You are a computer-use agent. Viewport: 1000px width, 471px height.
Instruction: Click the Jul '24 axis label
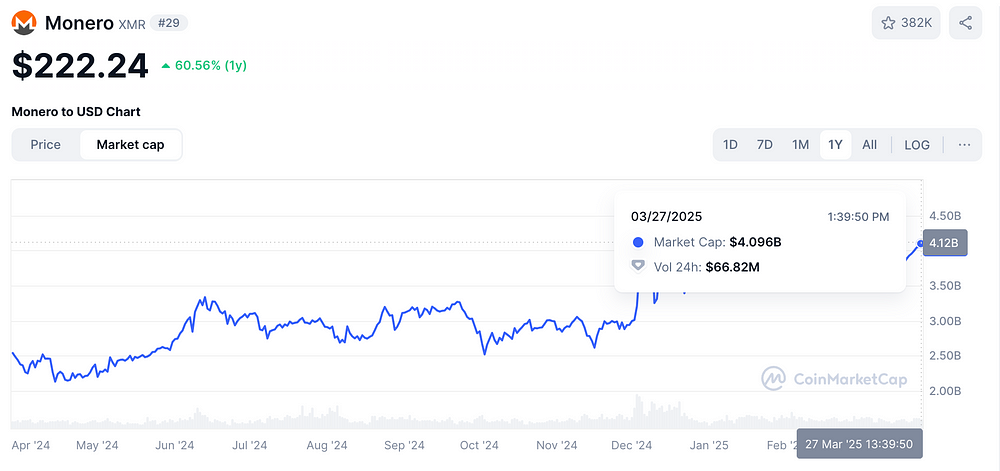[x=249, y=445]
